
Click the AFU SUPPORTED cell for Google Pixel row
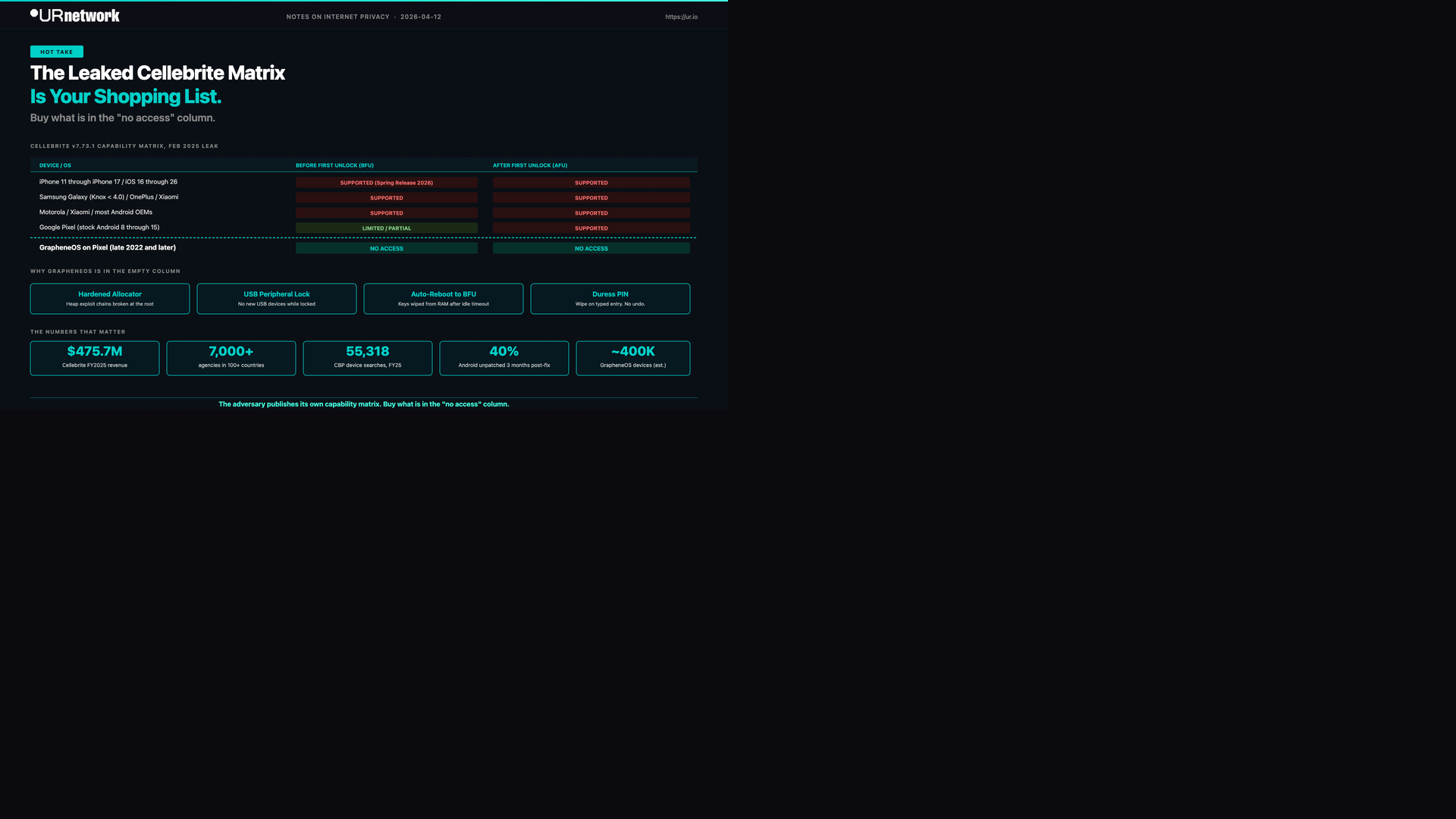tap(591, 228)
